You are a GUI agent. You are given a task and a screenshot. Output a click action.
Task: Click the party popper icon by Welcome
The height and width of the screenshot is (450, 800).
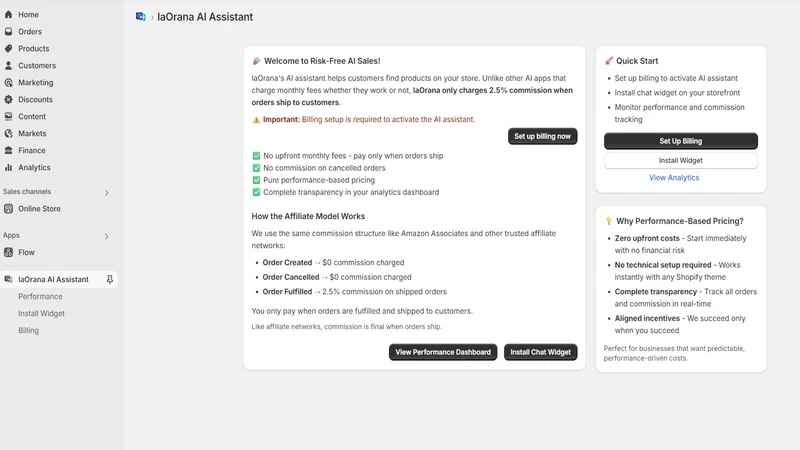tap(256, 61)
